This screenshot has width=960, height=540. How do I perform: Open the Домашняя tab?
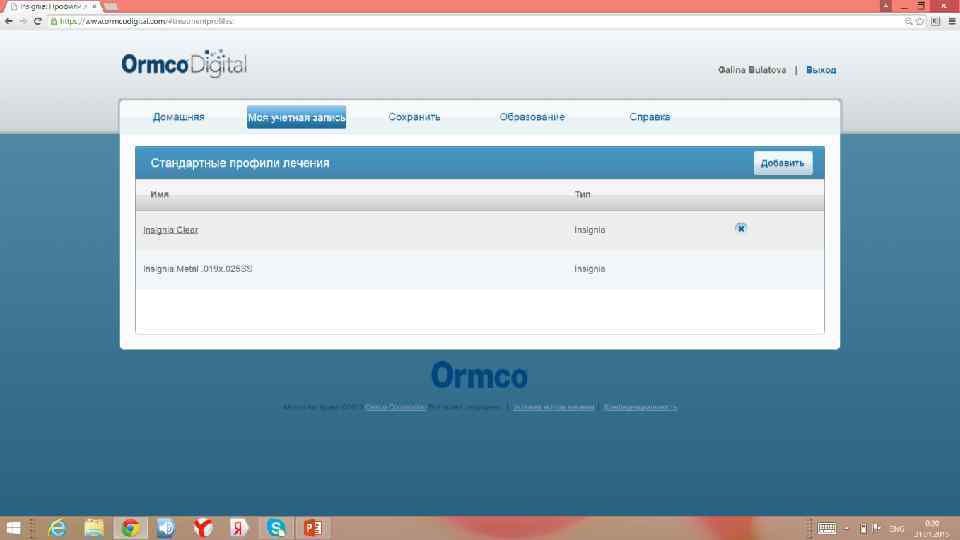coord(178,117)
